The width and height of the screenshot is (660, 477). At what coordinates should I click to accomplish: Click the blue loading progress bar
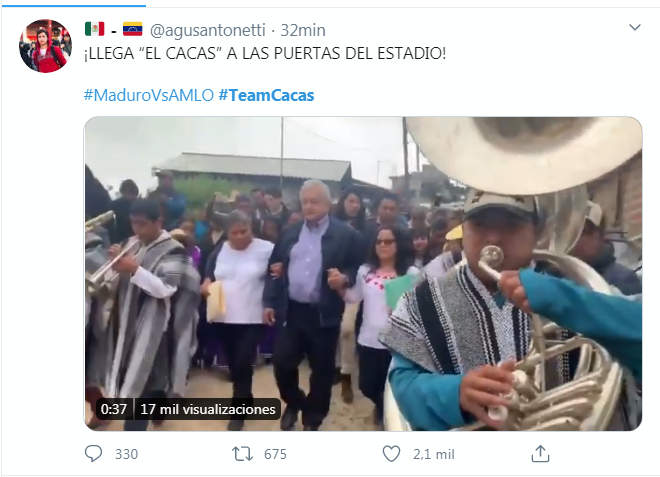(x=73, y=5)
